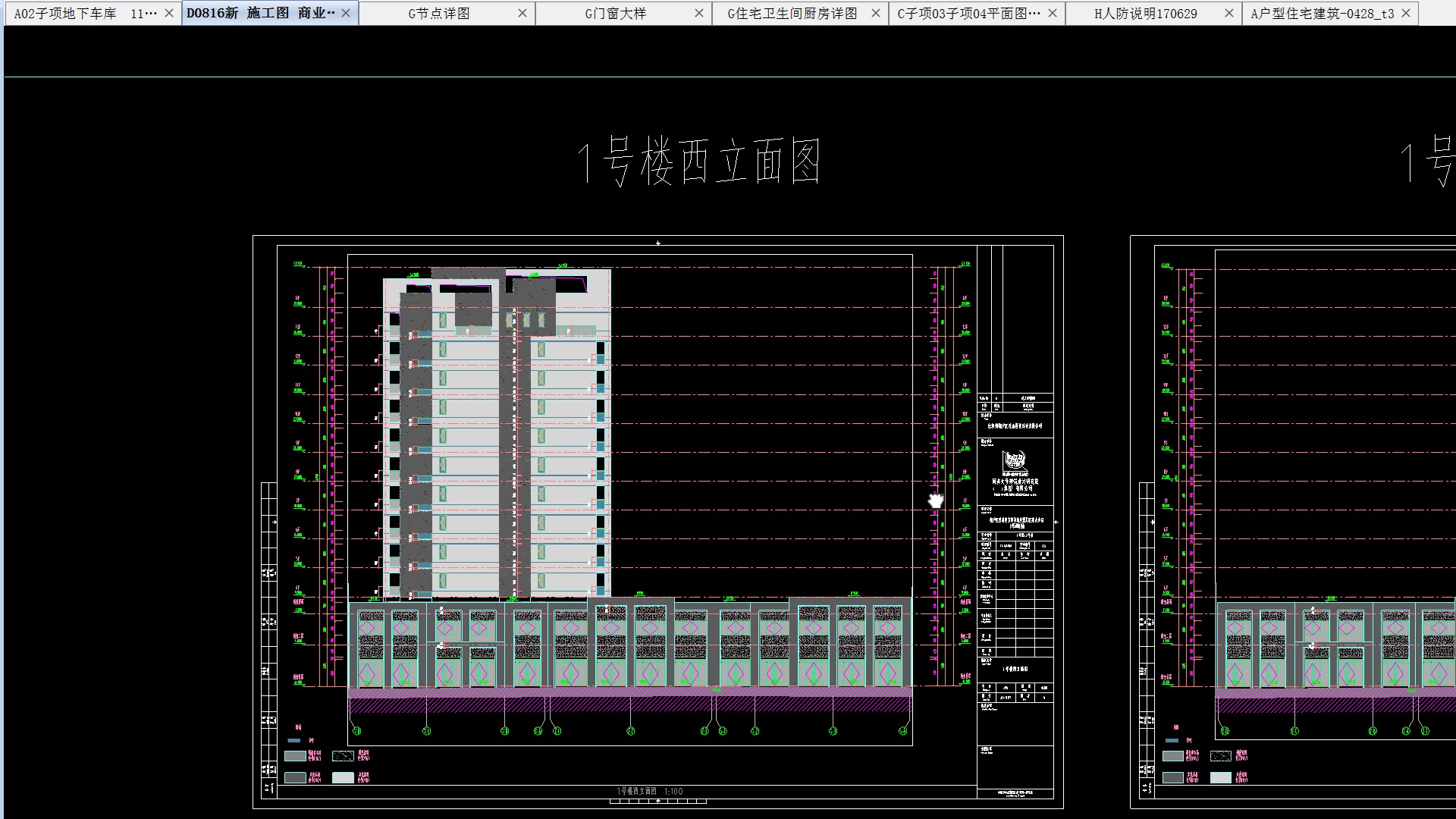Select the 1号楼西立面图 large title text
Viewport: 1456px width, 819px height.
tap(698, 162)
